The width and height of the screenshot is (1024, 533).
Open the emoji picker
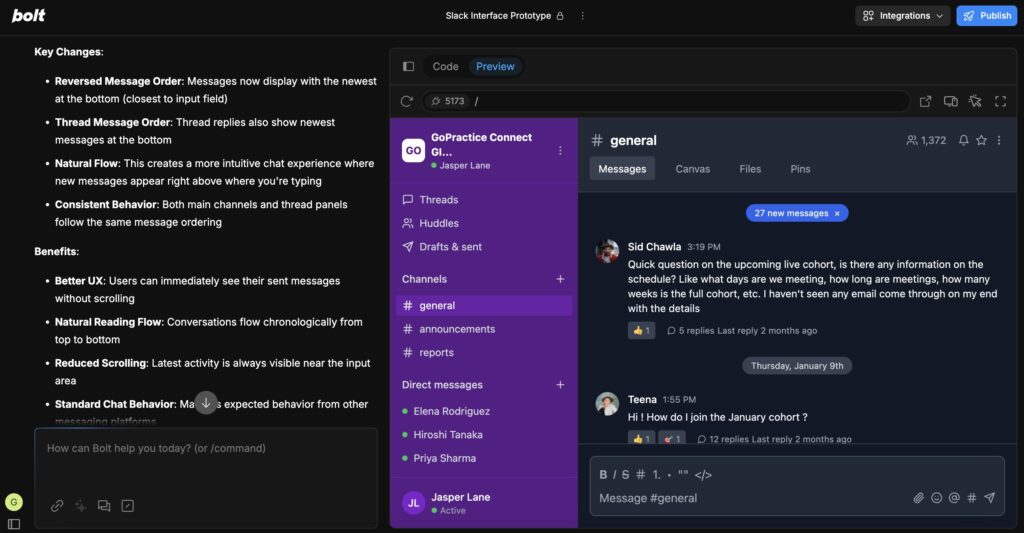click(x=936, y=498)
